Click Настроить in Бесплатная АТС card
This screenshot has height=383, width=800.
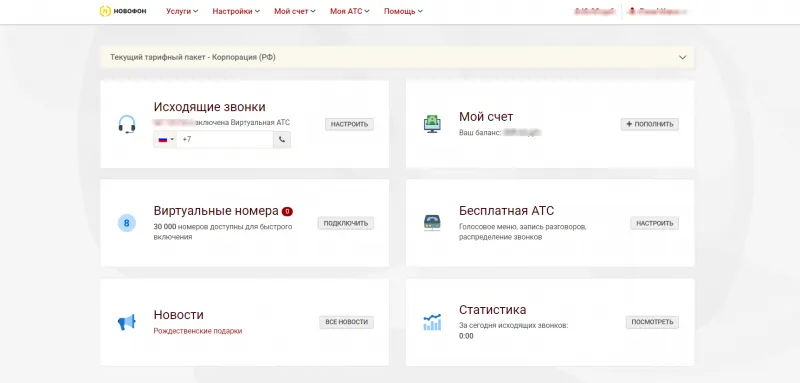point(655,223)
